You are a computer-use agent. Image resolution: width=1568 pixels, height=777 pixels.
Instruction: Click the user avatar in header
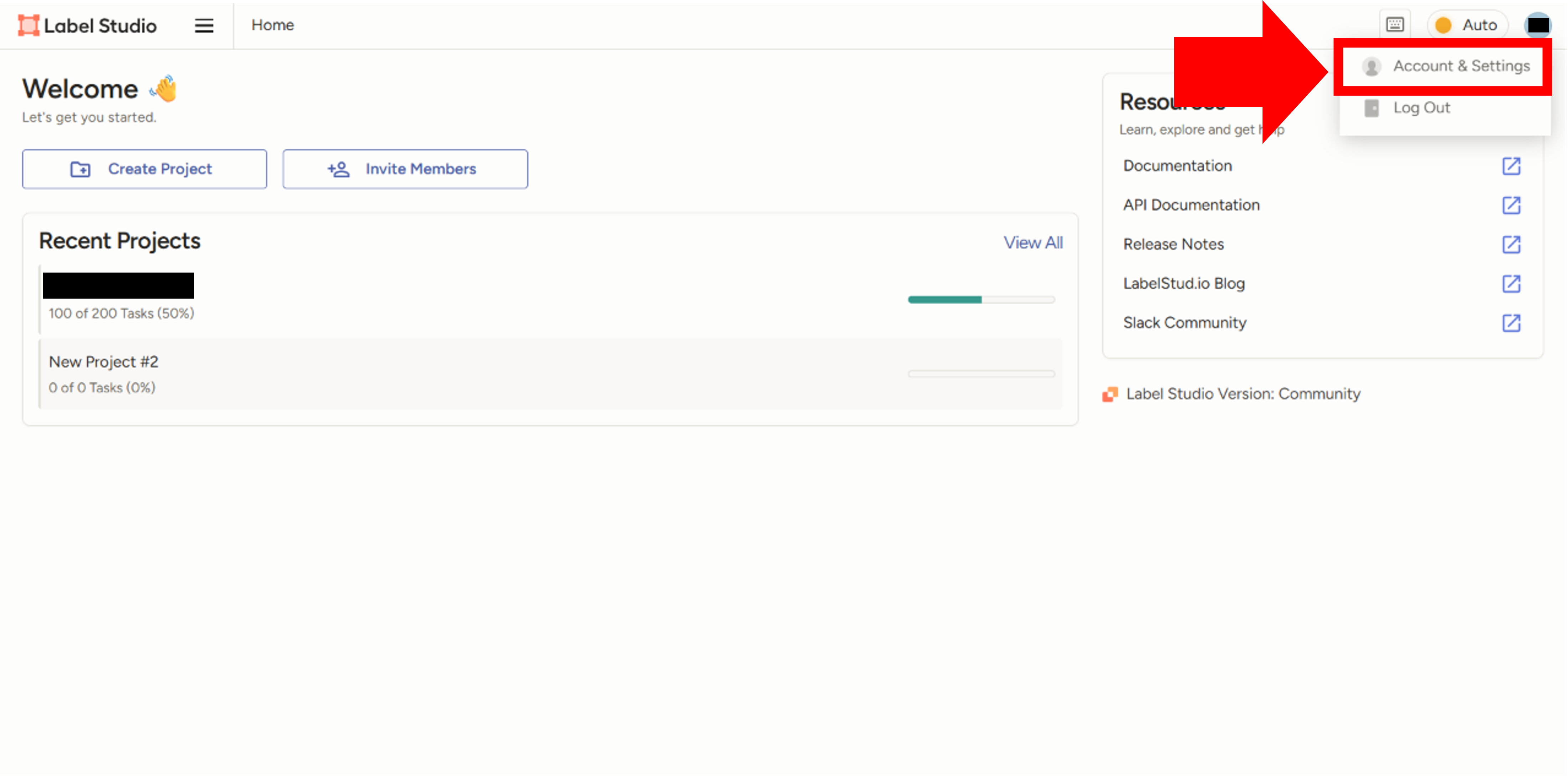pyautogui.click(x=1538, y=25)
